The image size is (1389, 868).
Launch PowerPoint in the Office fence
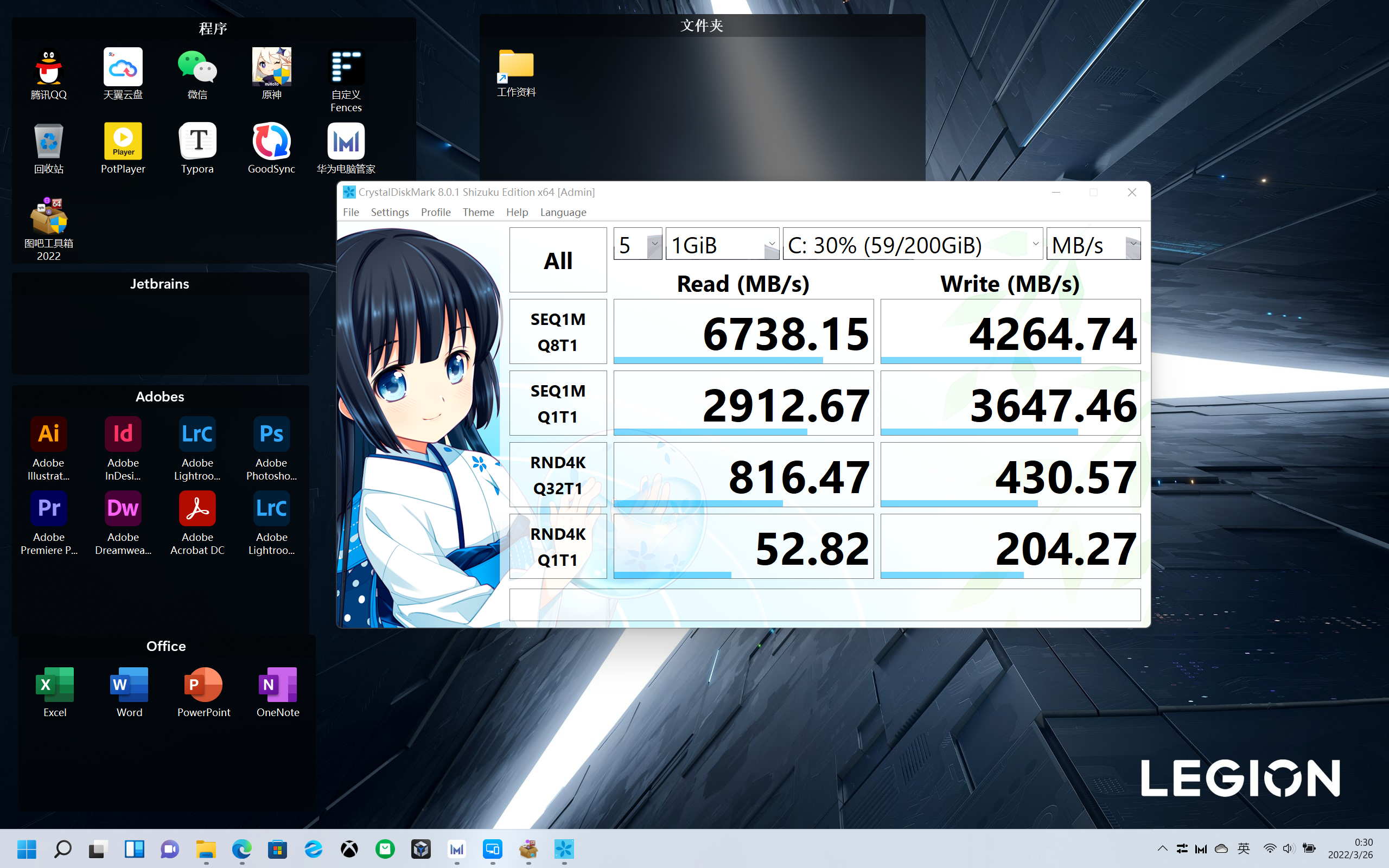point(204,692)
